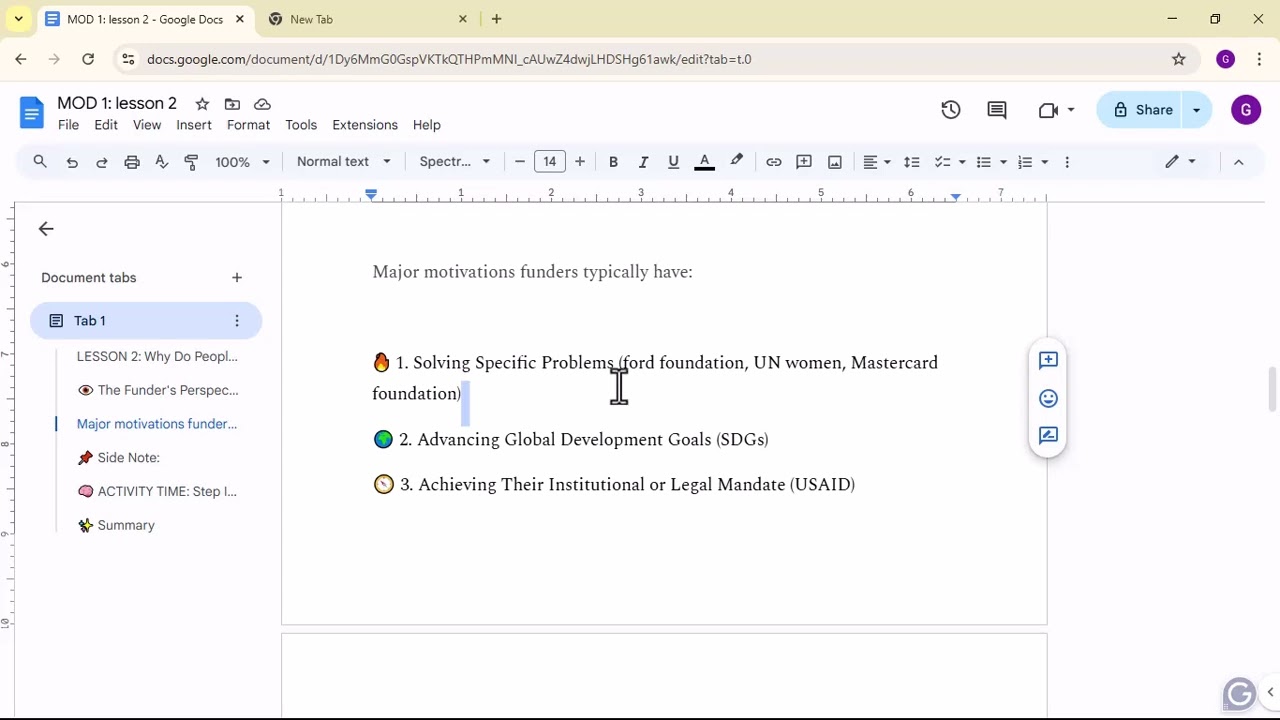Move the document to a folder
Image resolution: width=1280 pixels, height=720 pixels.
tap(232, 104)
